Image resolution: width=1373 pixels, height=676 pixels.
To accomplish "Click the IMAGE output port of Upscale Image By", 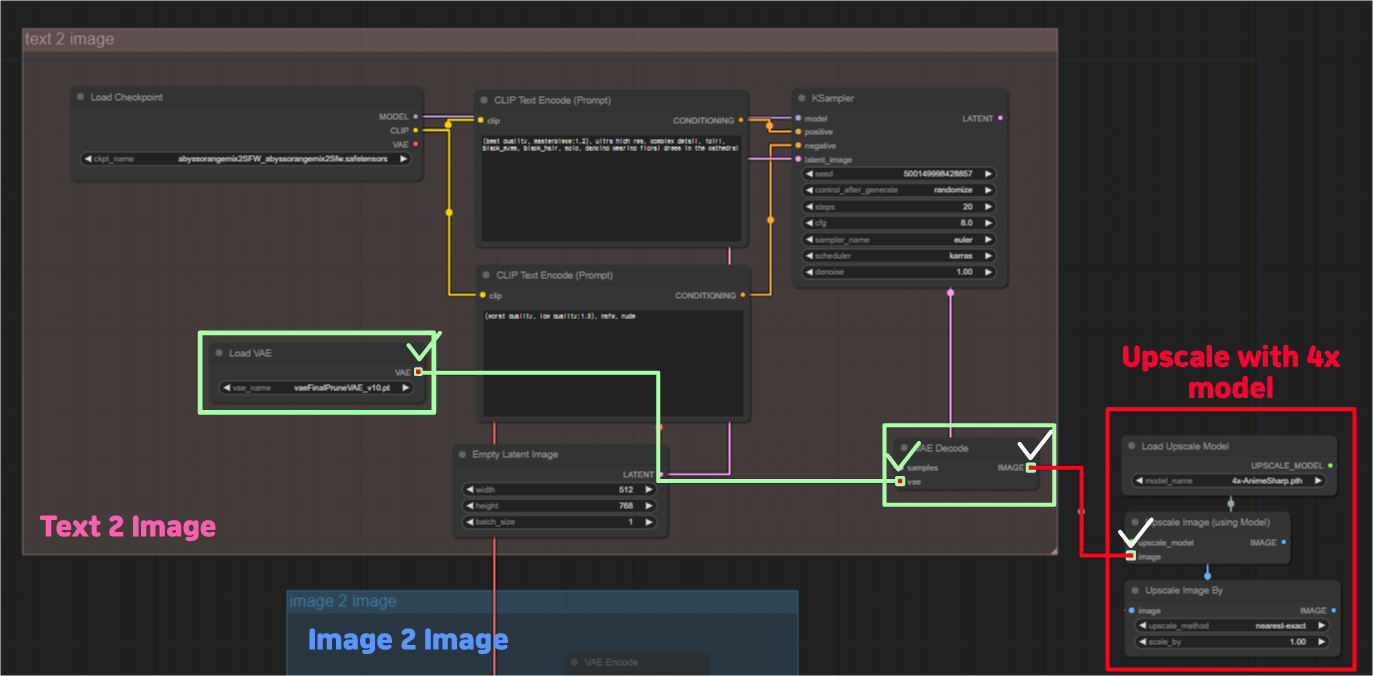I will click(x=1334, y=610).
